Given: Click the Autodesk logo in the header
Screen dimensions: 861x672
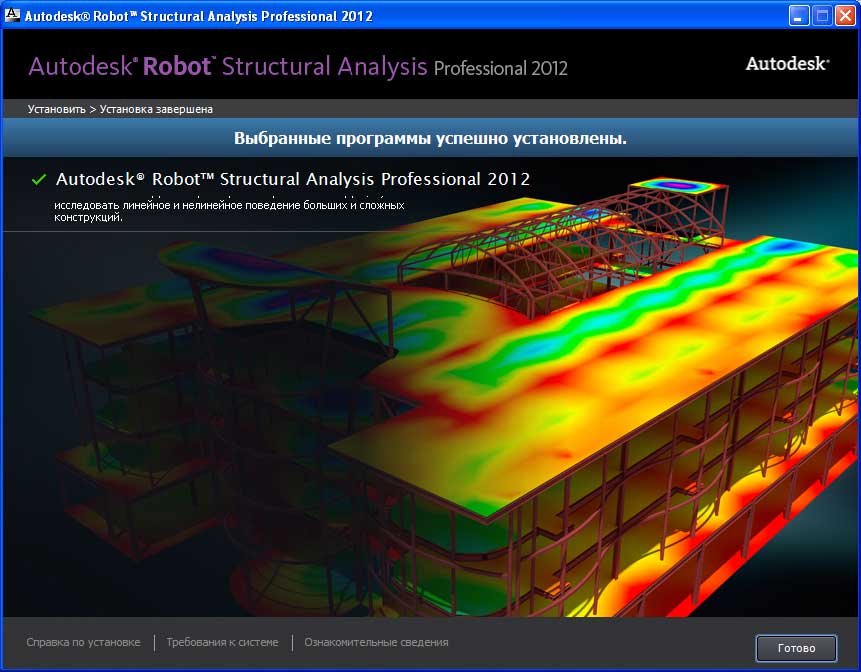Looking at the screenshot, I should tap(787, 64).
